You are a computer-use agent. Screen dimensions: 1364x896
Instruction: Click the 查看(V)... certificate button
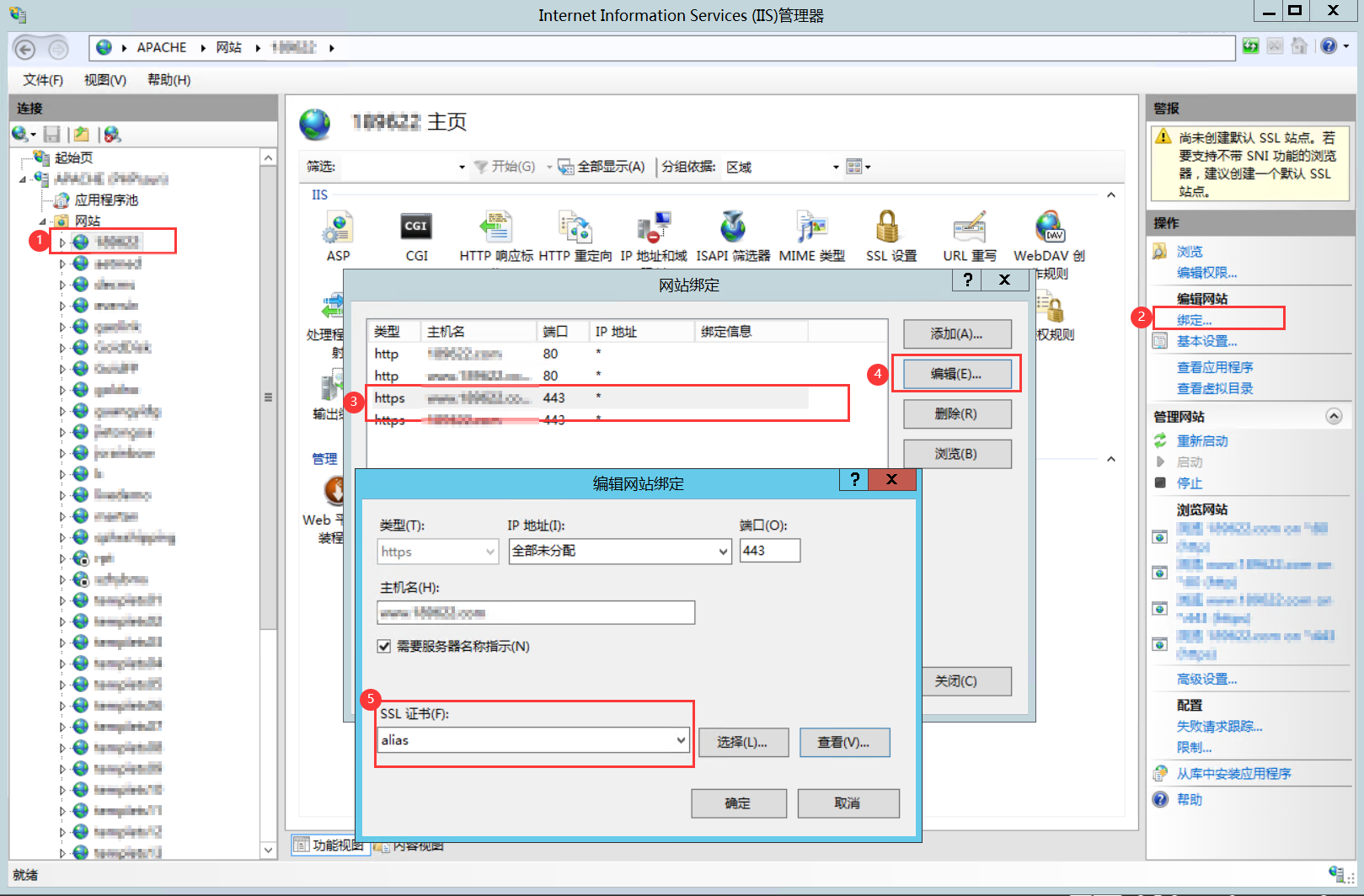click(x=844, y=742)
